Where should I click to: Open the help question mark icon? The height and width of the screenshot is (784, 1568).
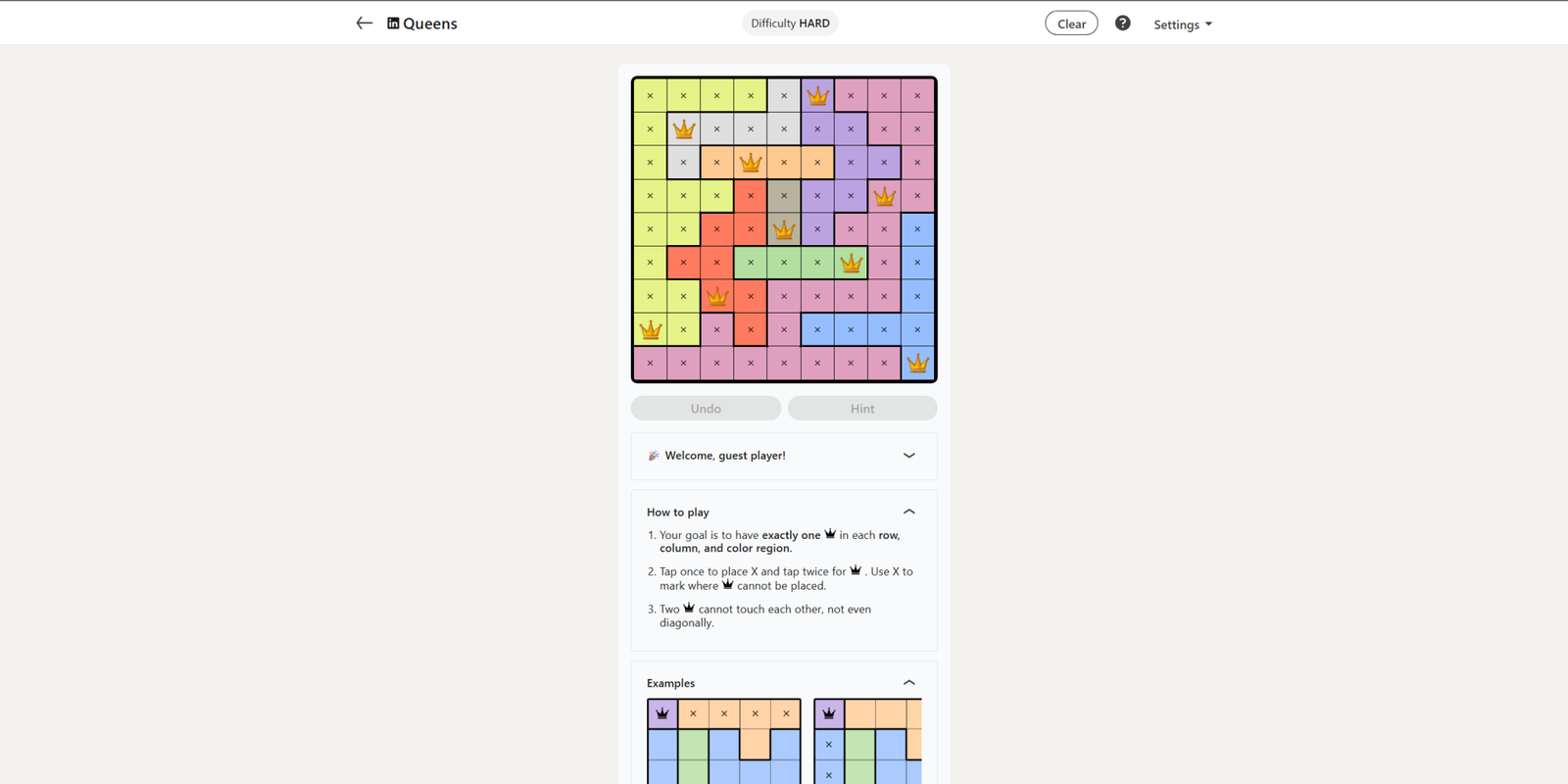click(1123, 24)
